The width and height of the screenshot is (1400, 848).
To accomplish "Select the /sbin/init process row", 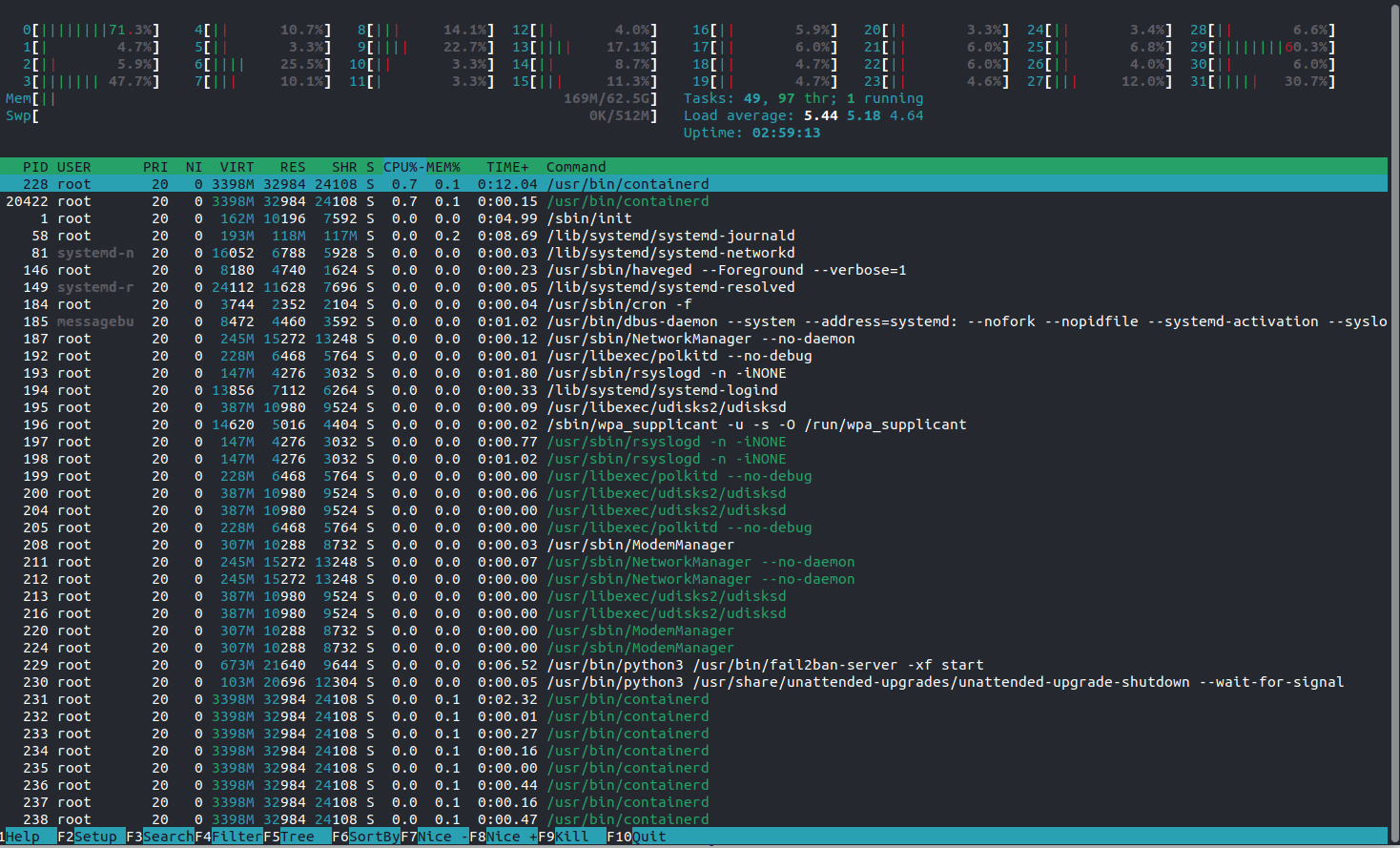I will (693, 218).
